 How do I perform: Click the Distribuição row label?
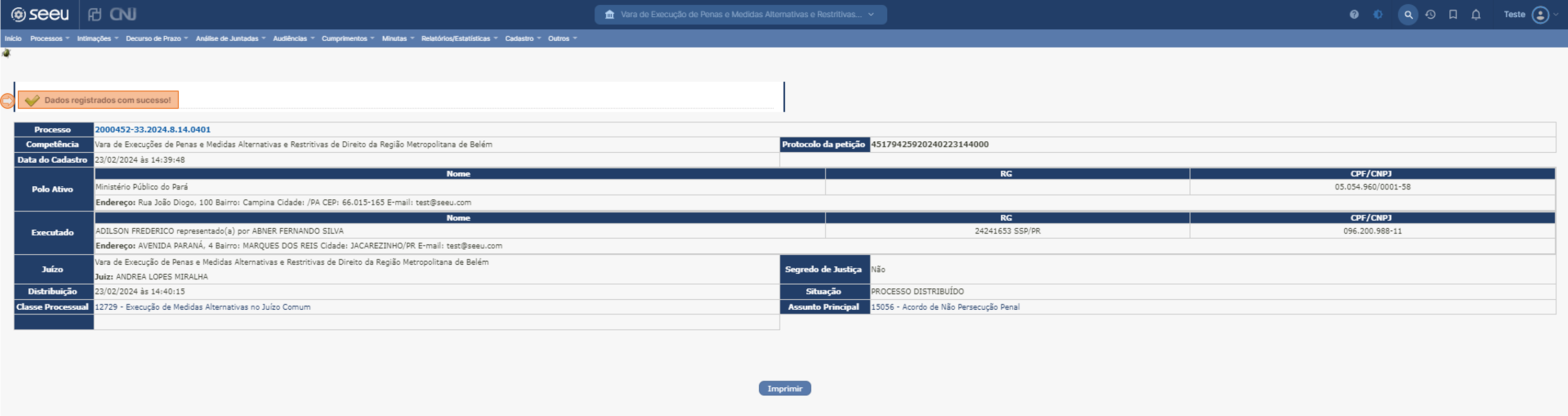pos(53,292)
